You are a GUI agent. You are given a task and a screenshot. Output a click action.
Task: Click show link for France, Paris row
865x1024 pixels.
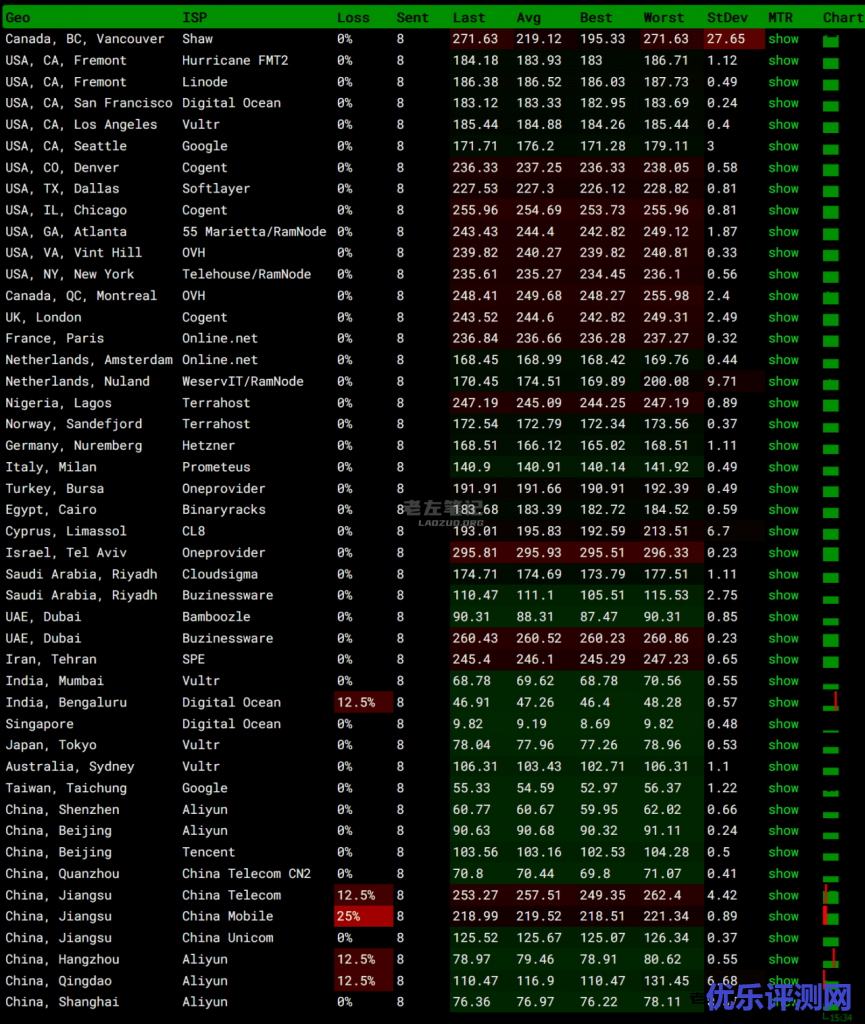[783, 339]
